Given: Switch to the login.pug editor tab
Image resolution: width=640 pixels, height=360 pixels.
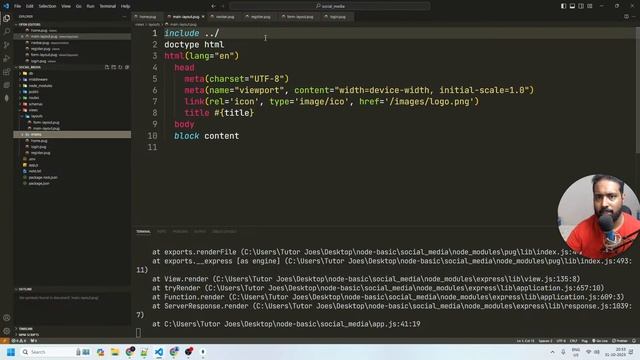Looking at the screenshot, I should click(337, 17).
